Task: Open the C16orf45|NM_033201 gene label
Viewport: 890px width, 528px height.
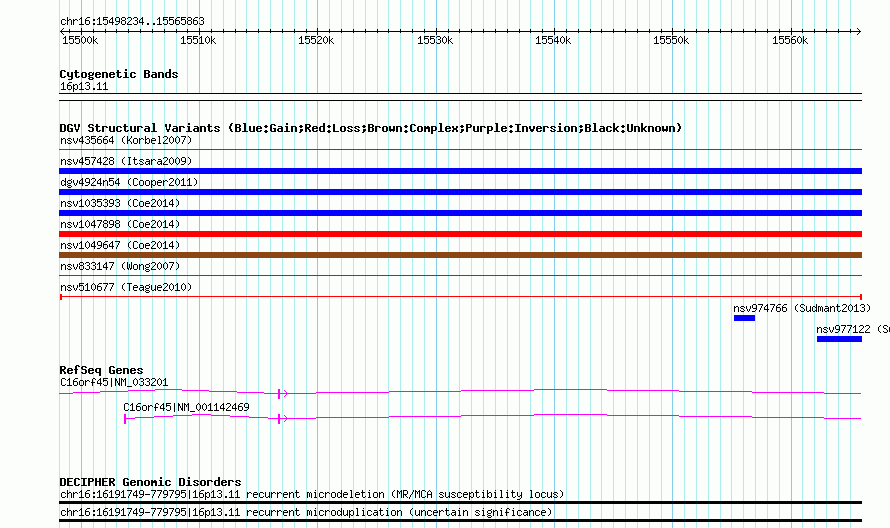Action: tap(114, 383)
